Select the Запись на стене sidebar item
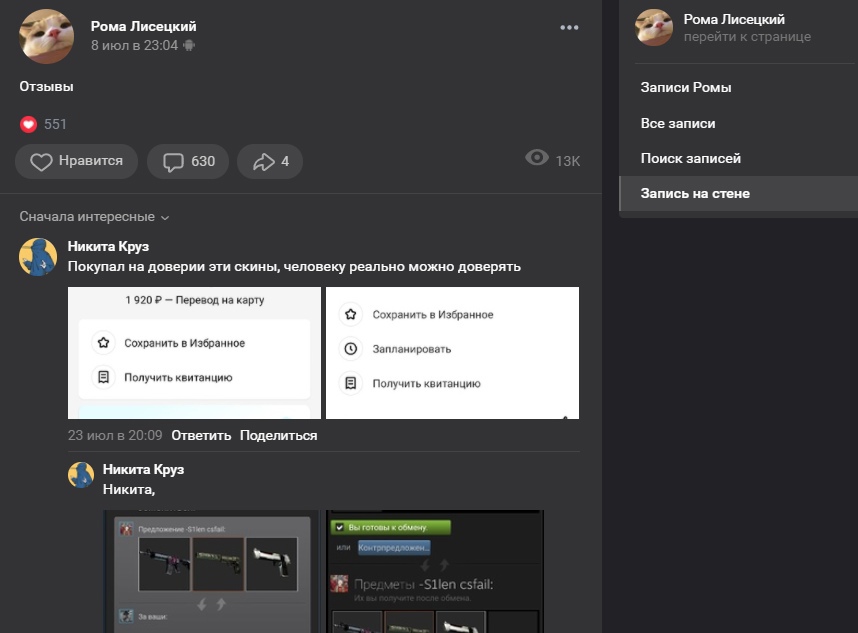 (x=695, y=194)
